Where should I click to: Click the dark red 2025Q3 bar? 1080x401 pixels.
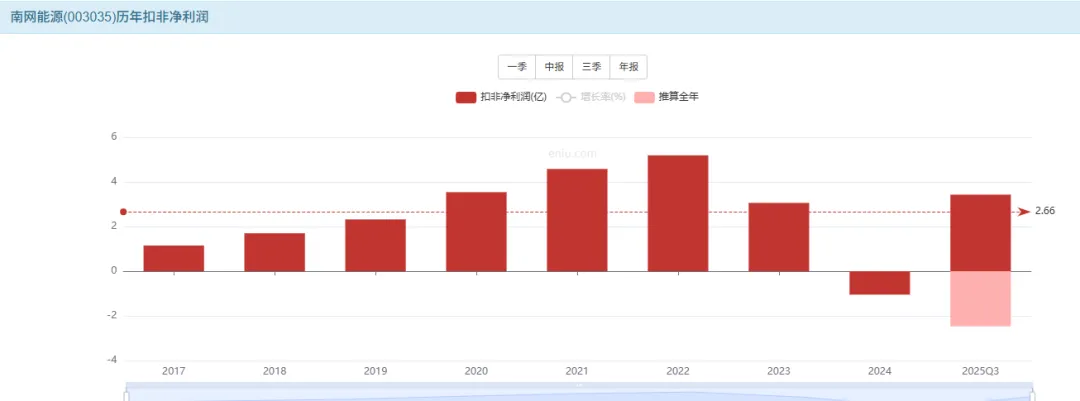[x=980, y=233]
